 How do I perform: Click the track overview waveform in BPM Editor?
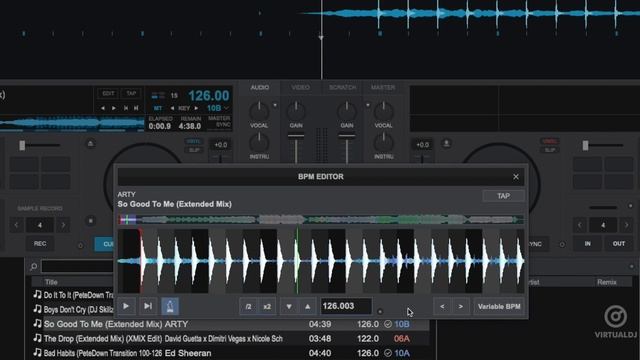coord(321,220)
